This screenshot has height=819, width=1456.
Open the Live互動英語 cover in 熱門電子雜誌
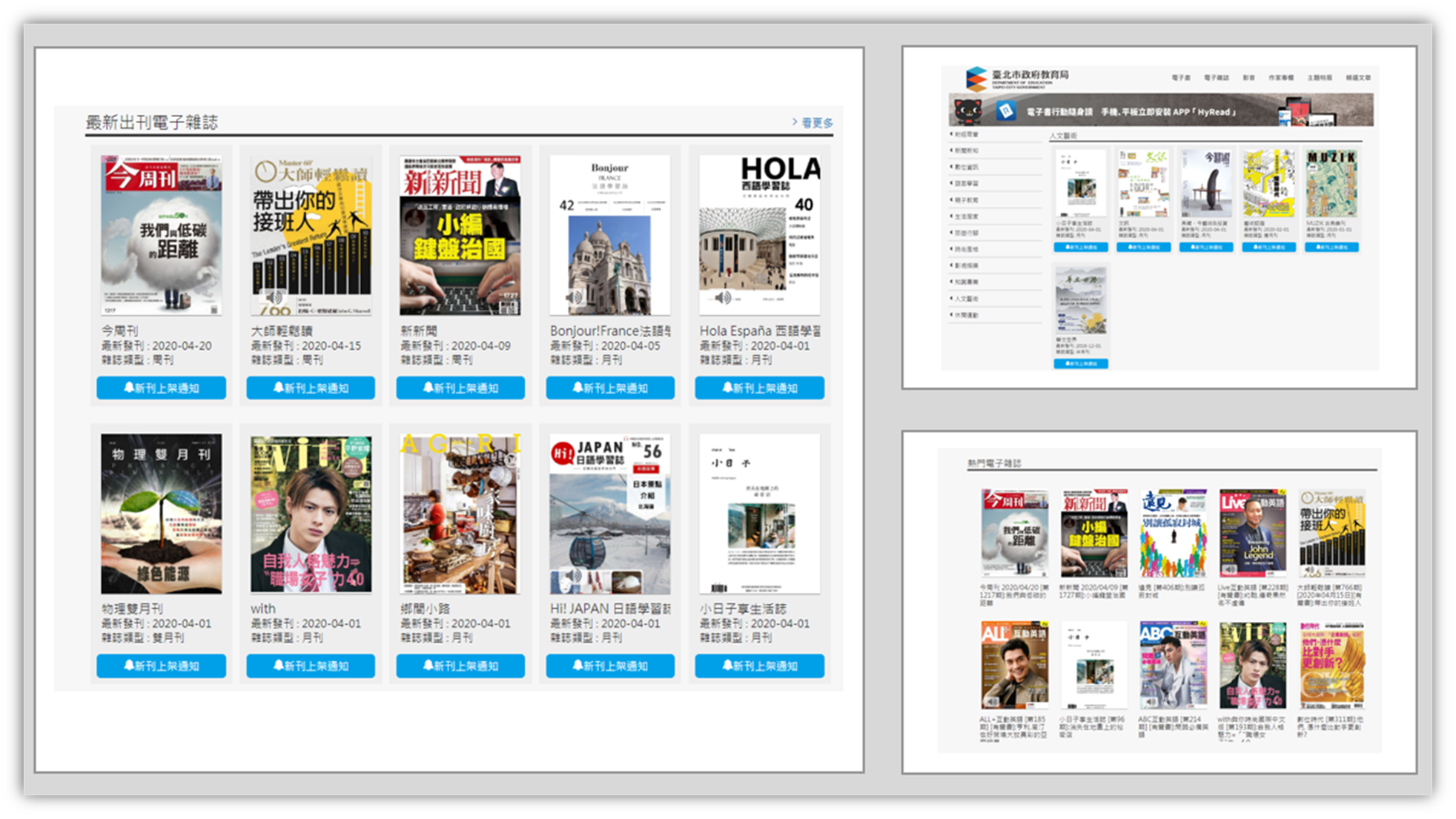[x=1252, y=532]
